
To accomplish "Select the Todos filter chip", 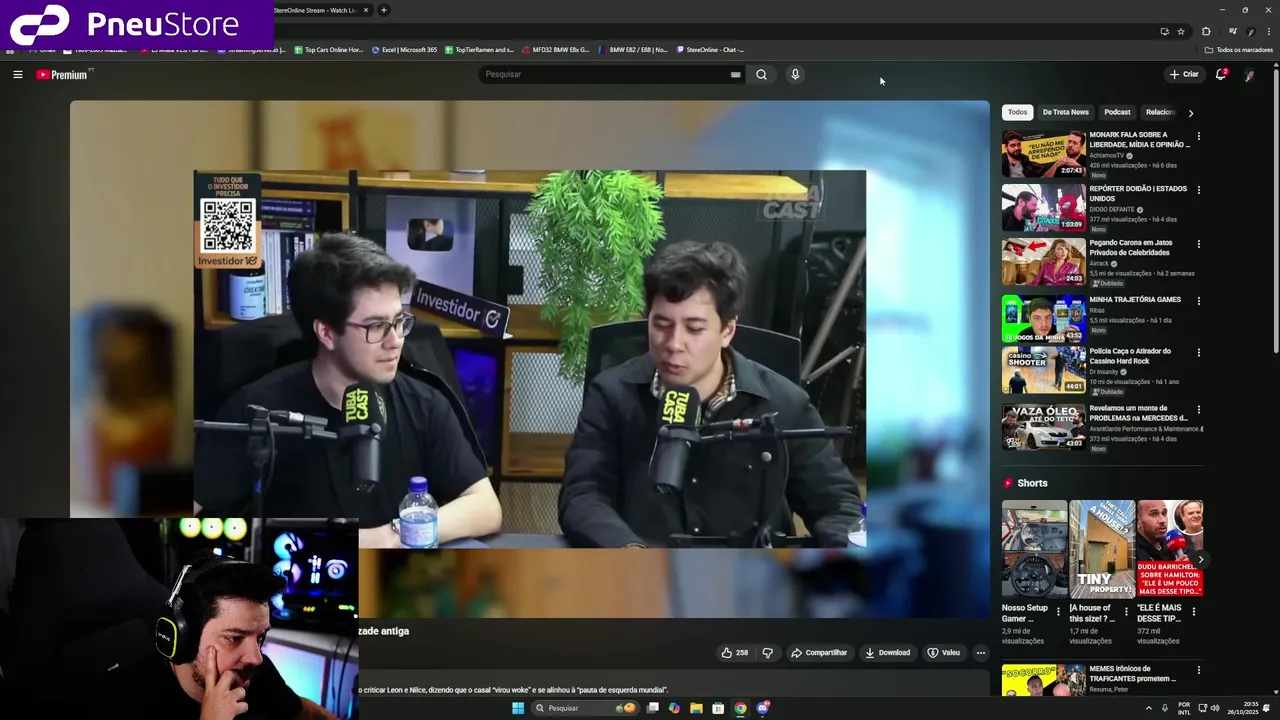I will coord(1017,112).
